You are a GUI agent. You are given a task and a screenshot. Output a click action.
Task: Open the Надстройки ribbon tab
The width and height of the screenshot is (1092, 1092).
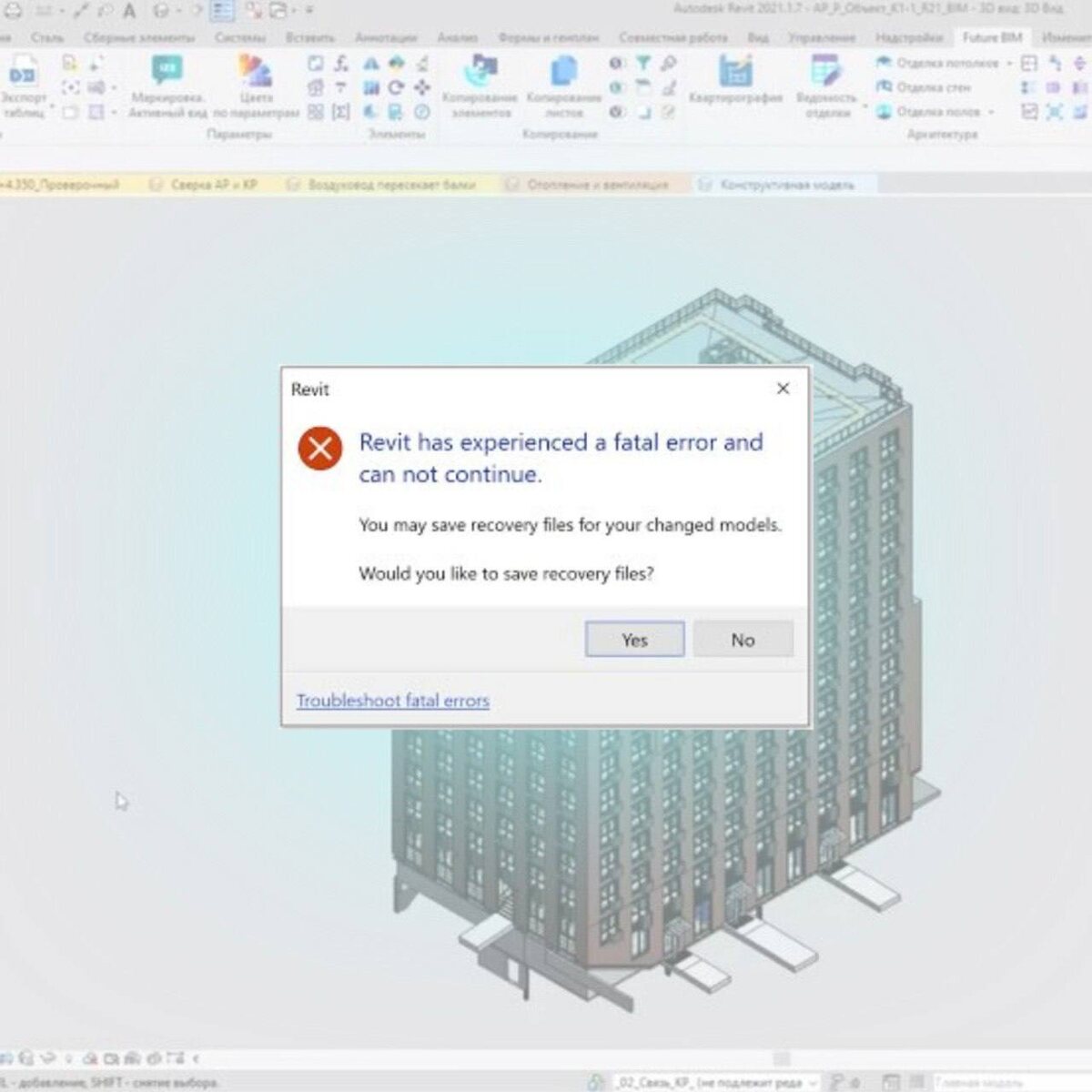pyautogui.click(x=909, y=37)
